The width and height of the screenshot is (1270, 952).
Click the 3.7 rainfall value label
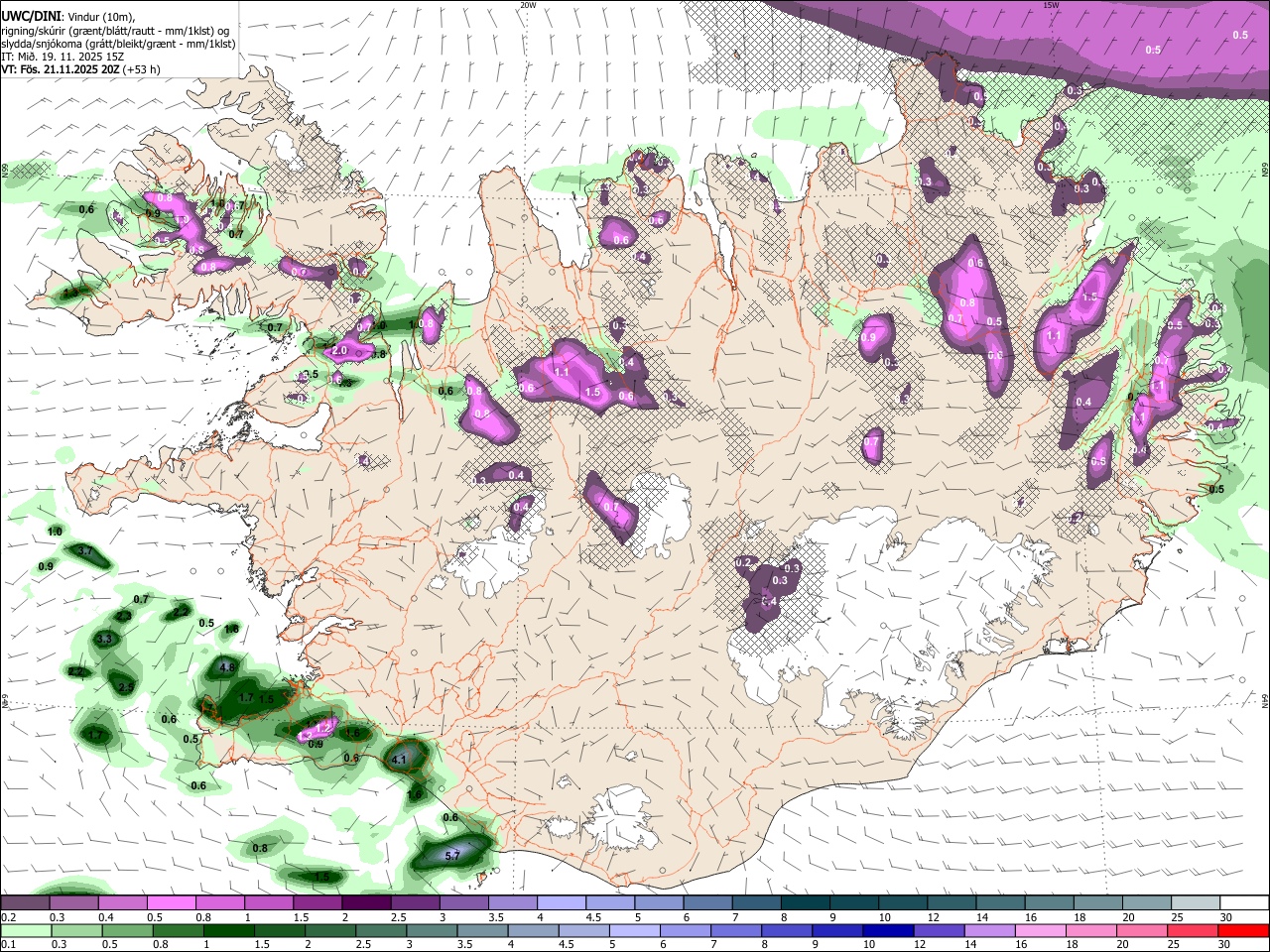click(x=85, y=551)
